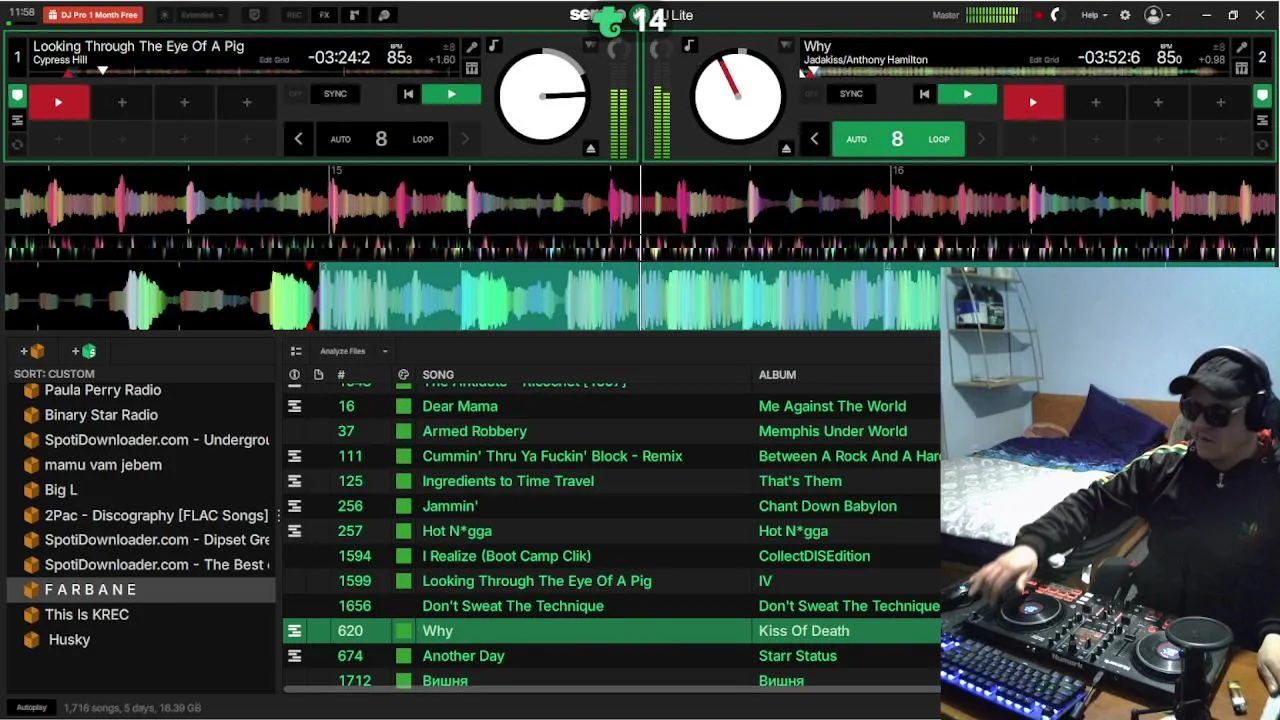Toggle key lock note icon on deck 1

pos(493,46)
